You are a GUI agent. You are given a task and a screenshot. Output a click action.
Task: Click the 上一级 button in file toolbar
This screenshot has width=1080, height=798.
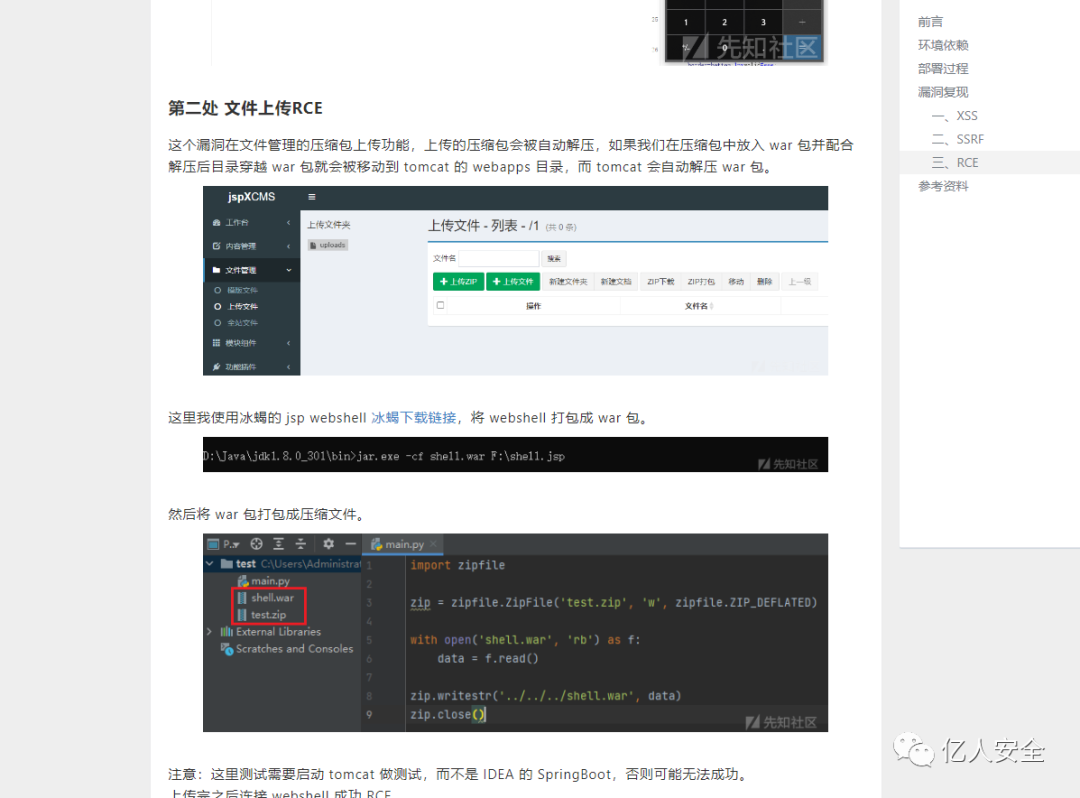point(800,282)
